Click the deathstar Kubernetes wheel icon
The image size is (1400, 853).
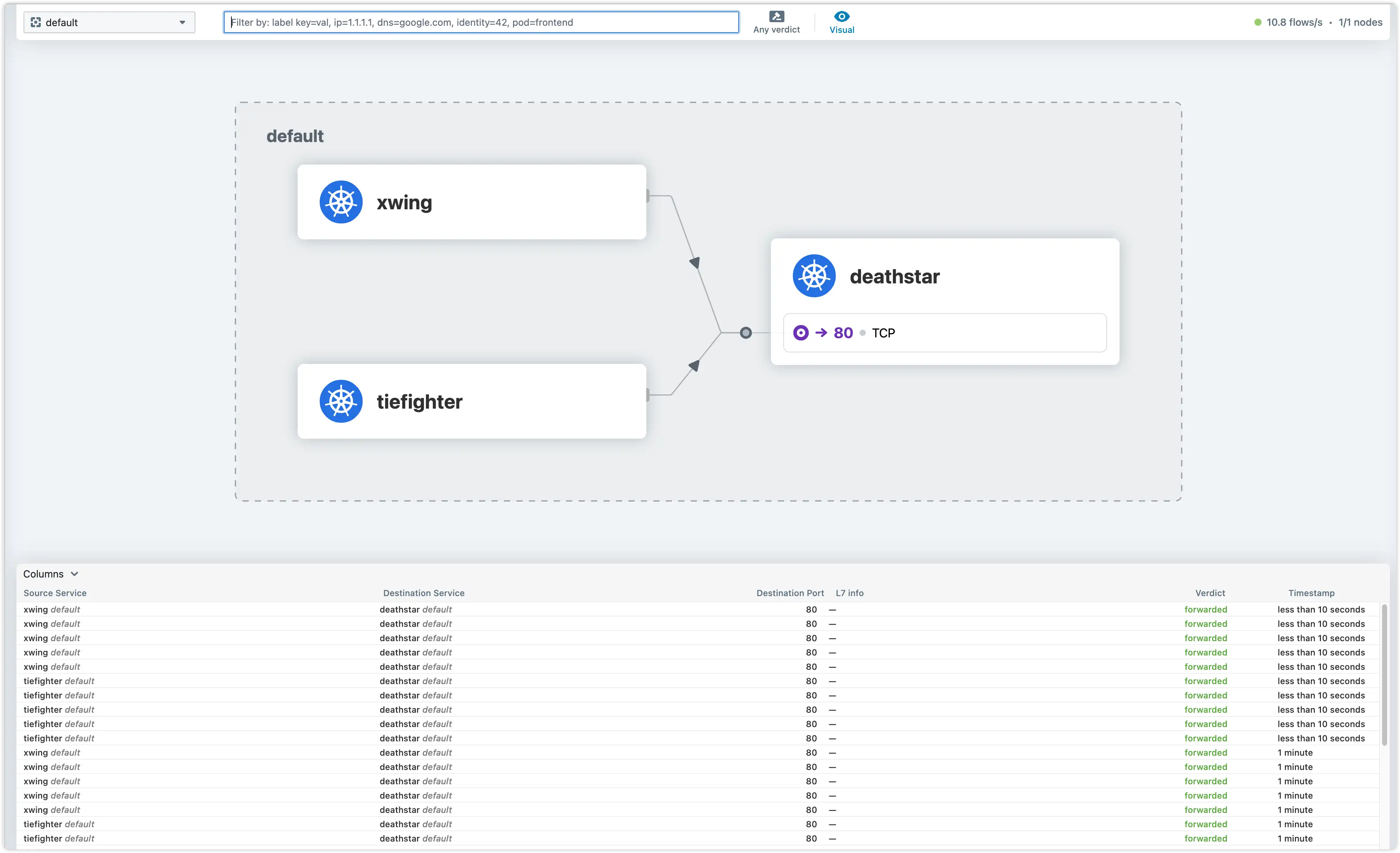pyautogui.click(x=814, y=276)
